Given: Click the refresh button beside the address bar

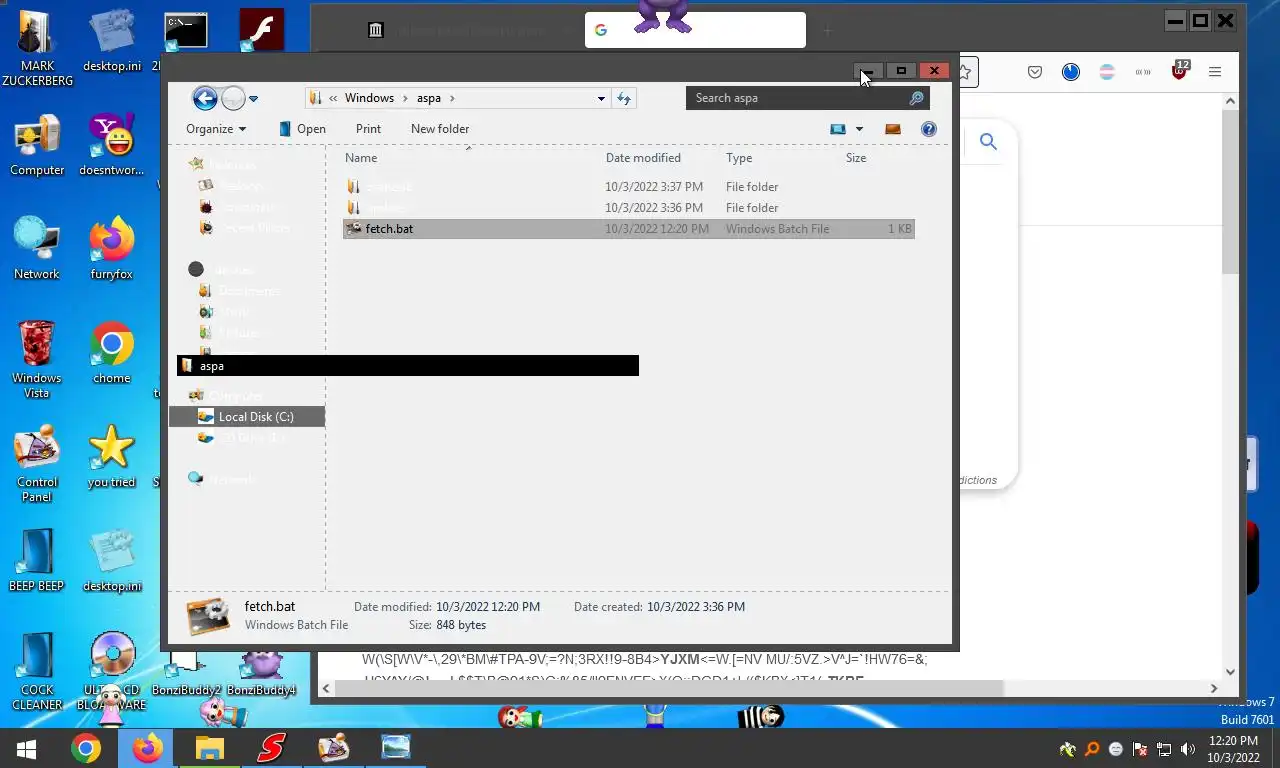Looking at the screenshot, I should coord(624,98).
